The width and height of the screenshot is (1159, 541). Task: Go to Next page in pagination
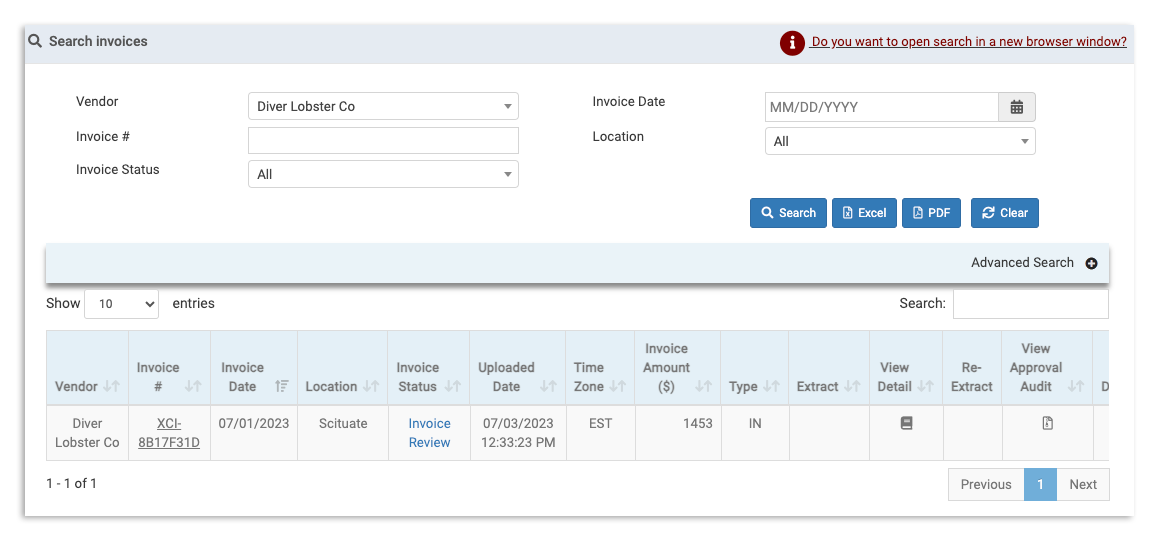tap(1083, 485)
